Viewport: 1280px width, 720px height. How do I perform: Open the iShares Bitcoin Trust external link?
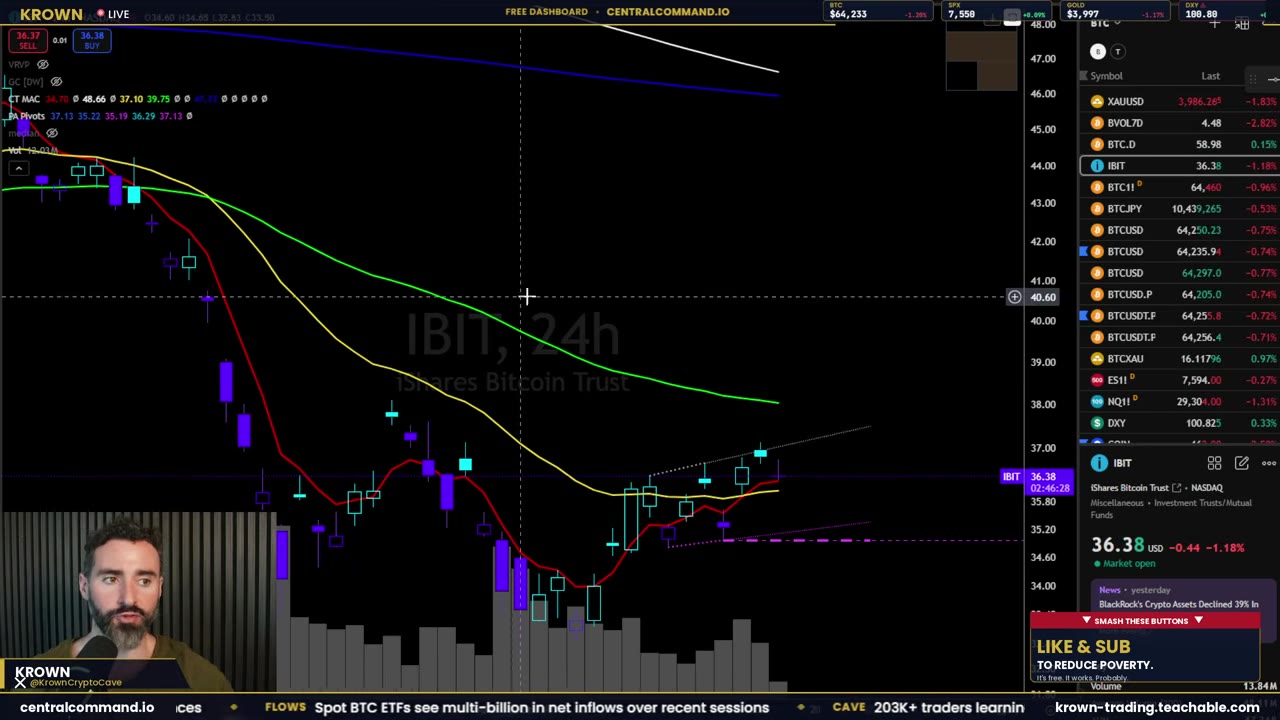click(1177, 488)
